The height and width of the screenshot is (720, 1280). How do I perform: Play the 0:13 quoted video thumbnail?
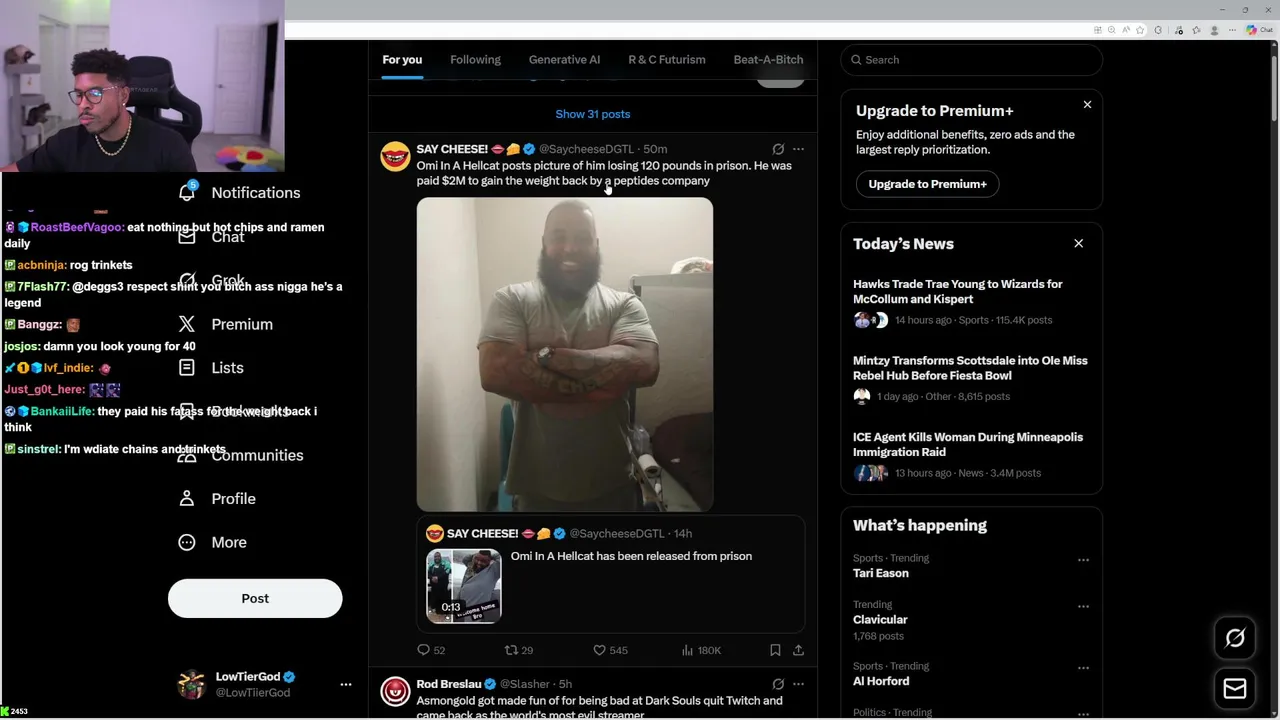(x=464, y=586)
